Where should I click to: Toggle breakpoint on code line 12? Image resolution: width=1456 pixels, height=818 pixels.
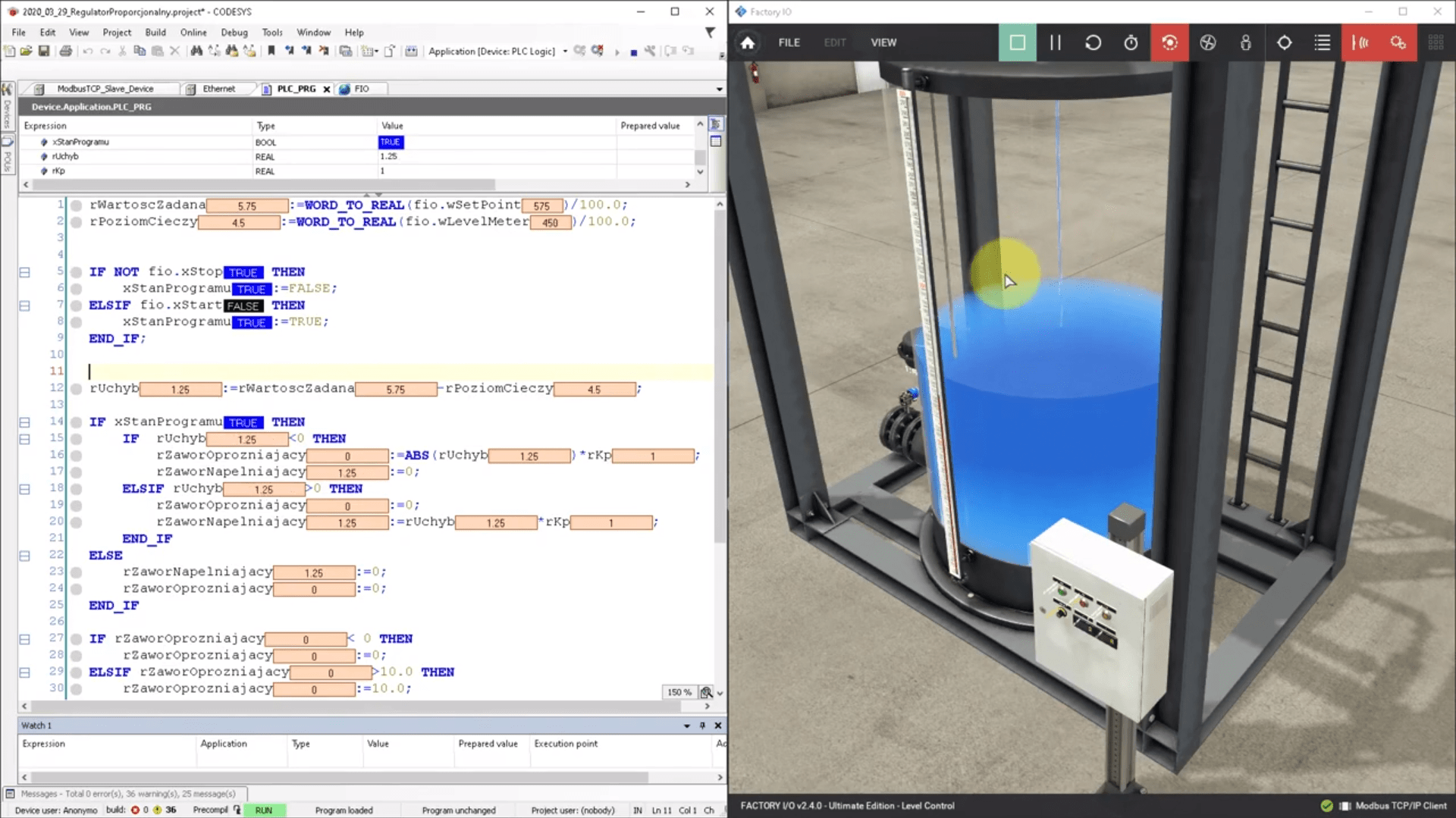coord(77,389)
